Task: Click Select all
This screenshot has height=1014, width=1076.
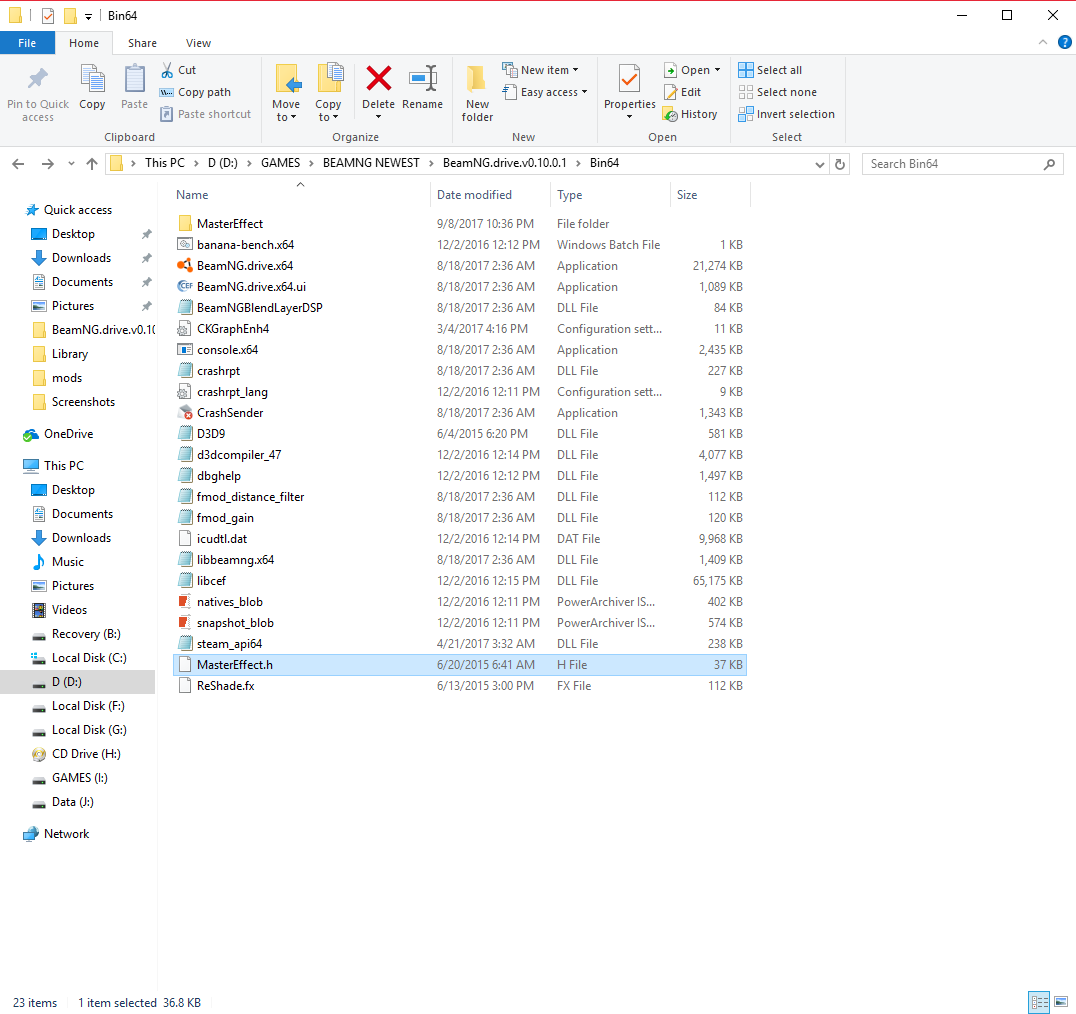Action: [770, 70]
